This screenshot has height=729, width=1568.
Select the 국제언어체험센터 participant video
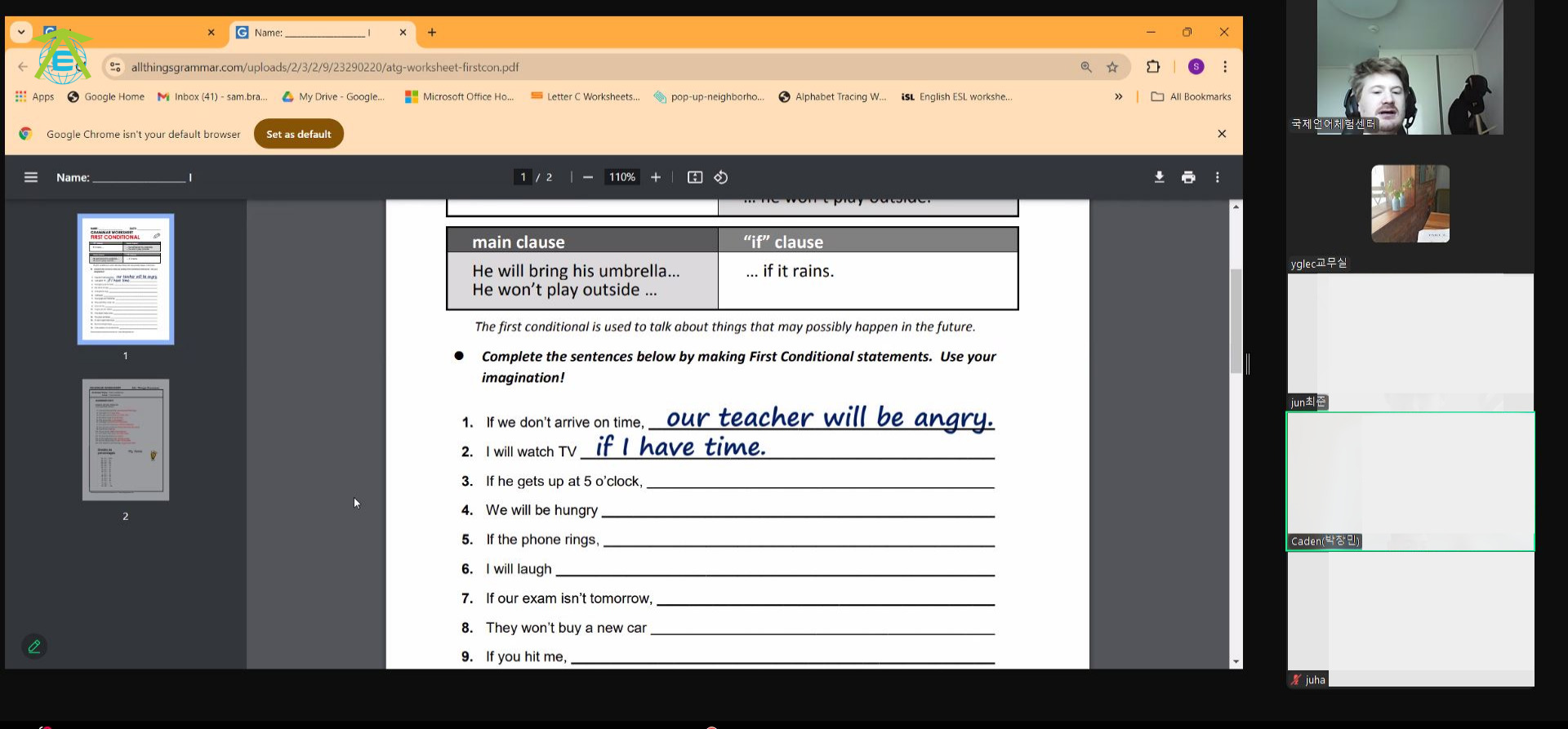(x=1410, y=67)
